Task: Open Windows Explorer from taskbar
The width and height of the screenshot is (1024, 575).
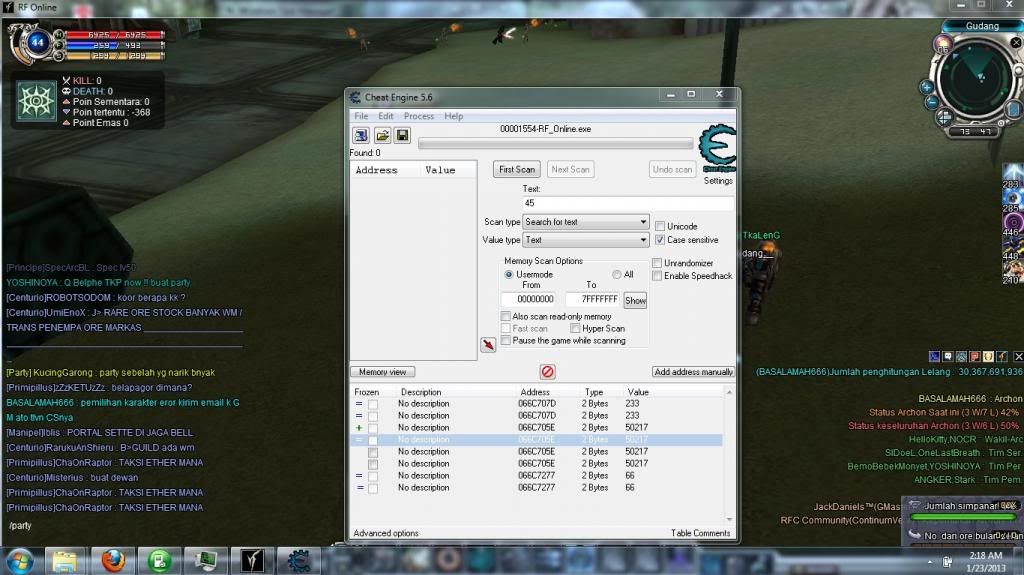Action: (65, 561)
